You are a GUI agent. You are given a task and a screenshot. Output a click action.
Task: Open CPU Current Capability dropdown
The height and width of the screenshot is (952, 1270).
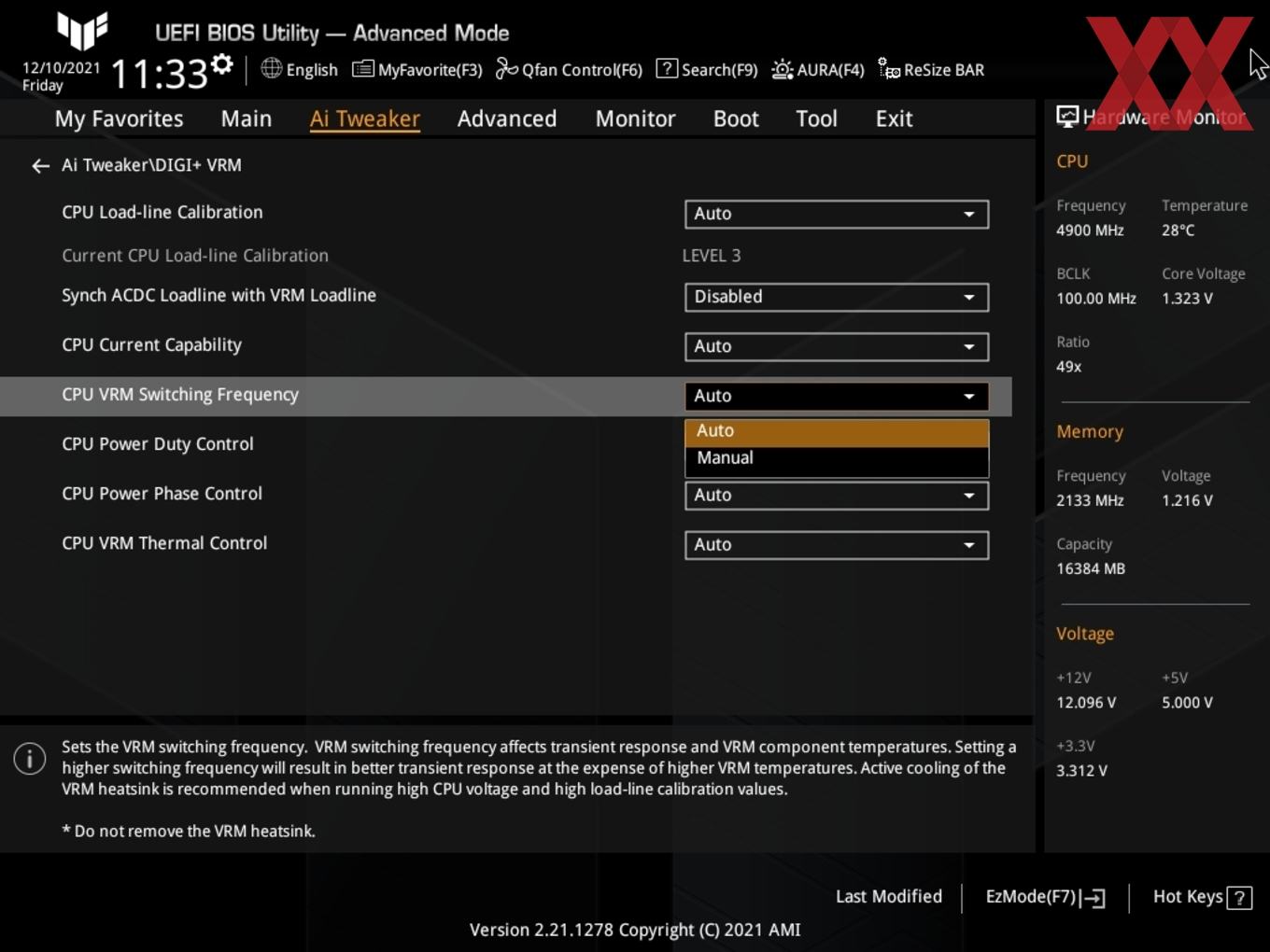coord(837,346)
